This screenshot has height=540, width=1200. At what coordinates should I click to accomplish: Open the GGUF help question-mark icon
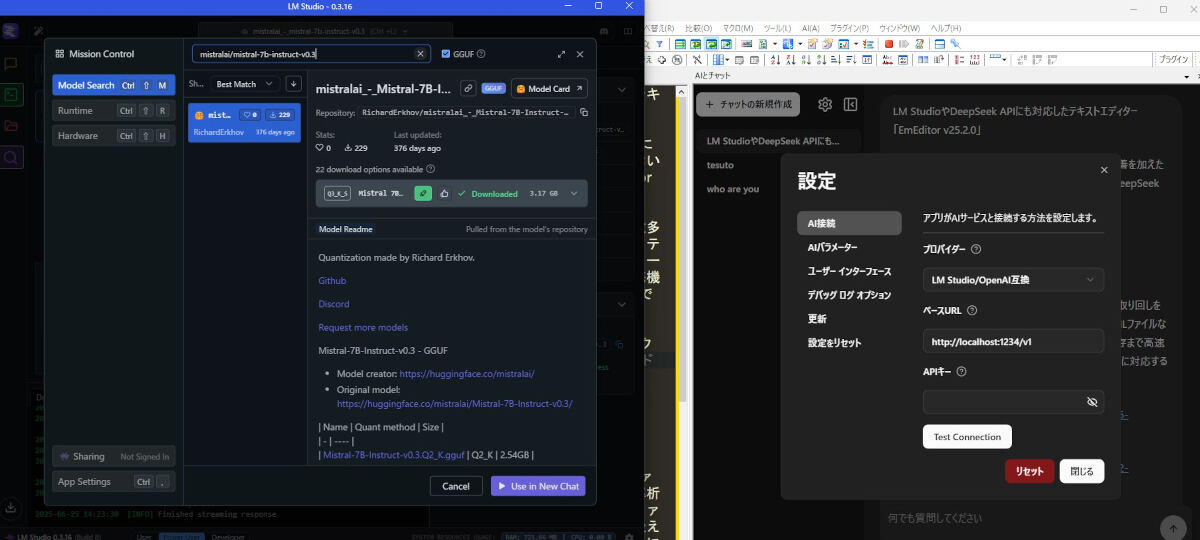(481, 54)
